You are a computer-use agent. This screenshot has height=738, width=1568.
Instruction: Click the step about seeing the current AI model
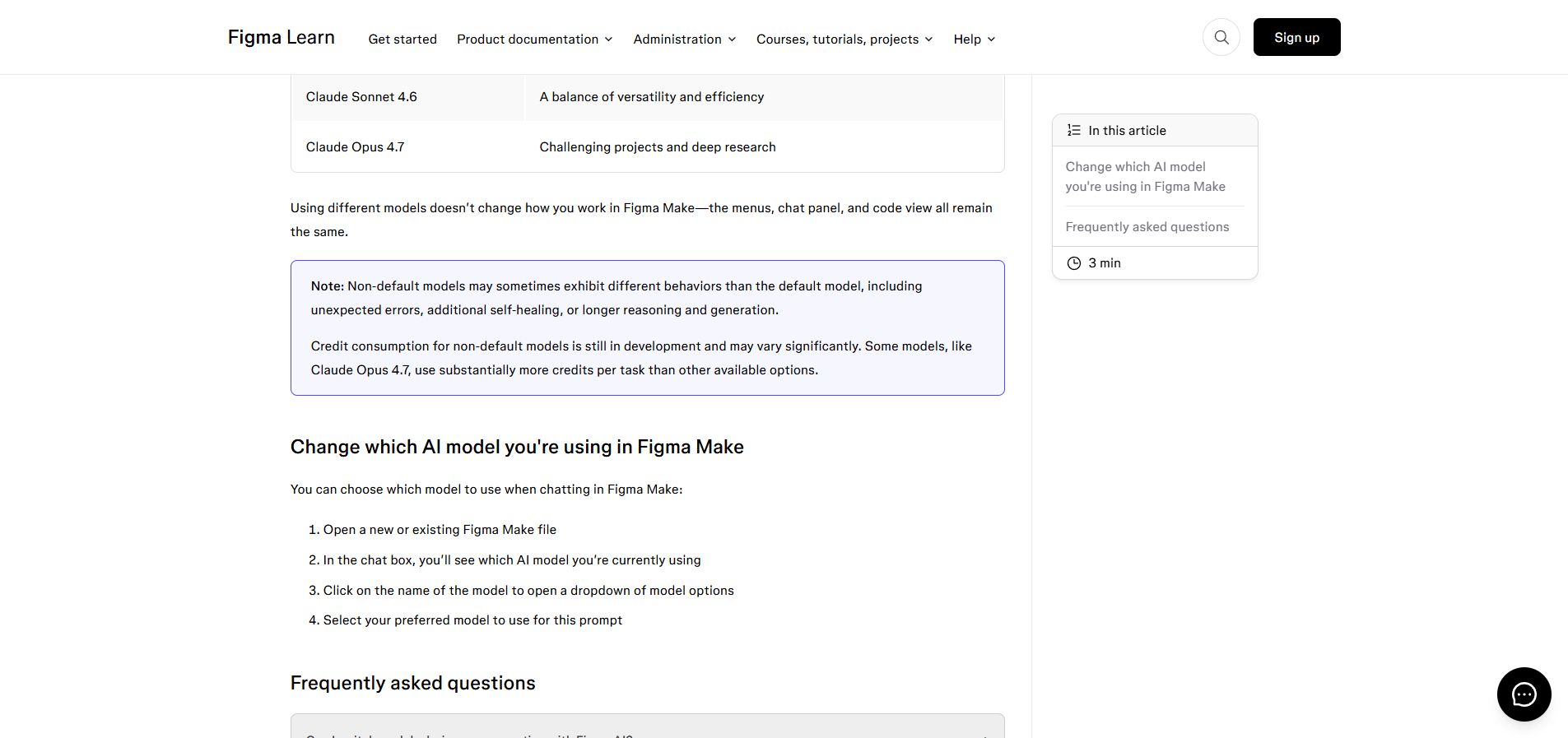[512, 560]
